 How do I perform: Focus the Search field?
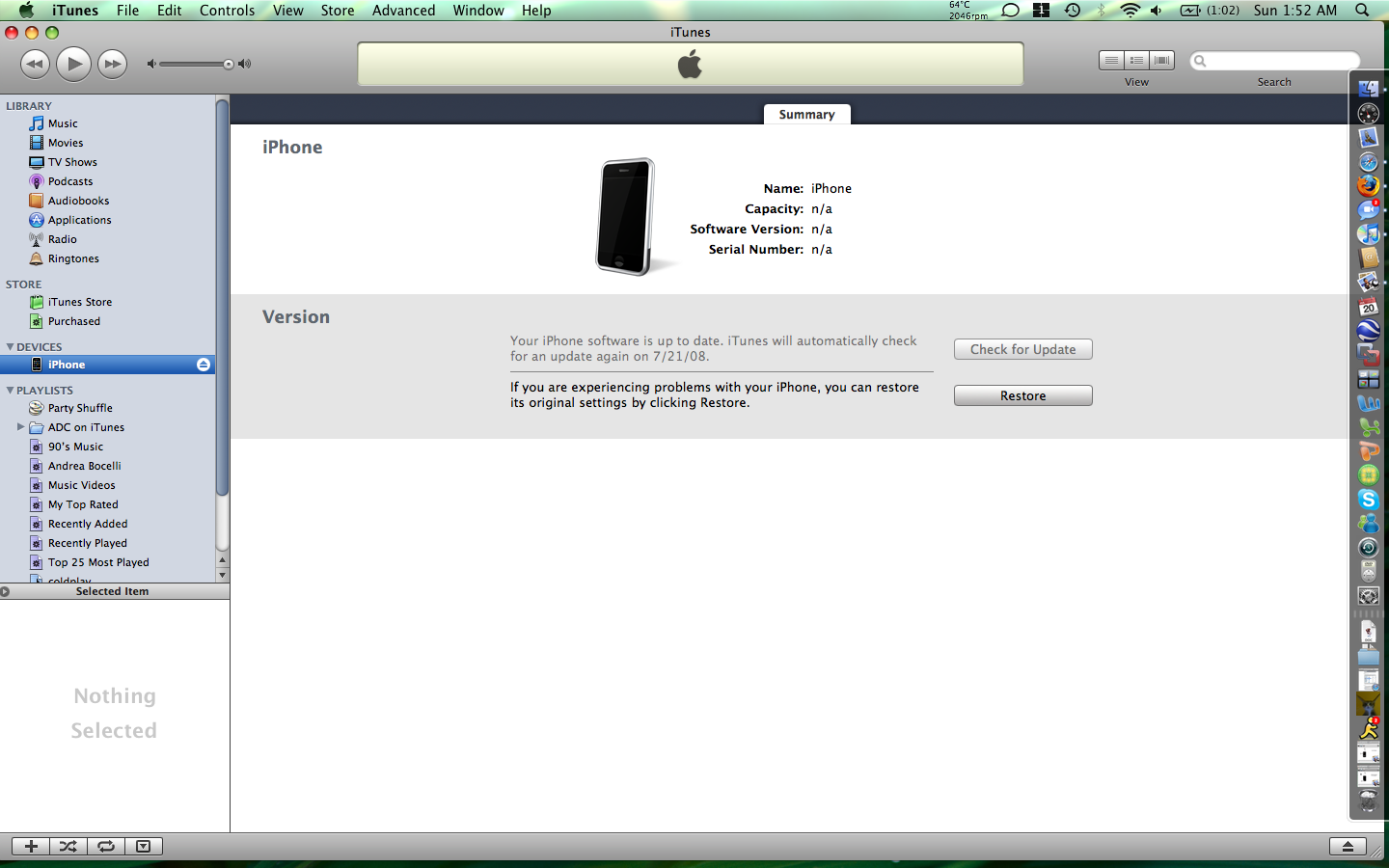click(x=1274, y=61)
